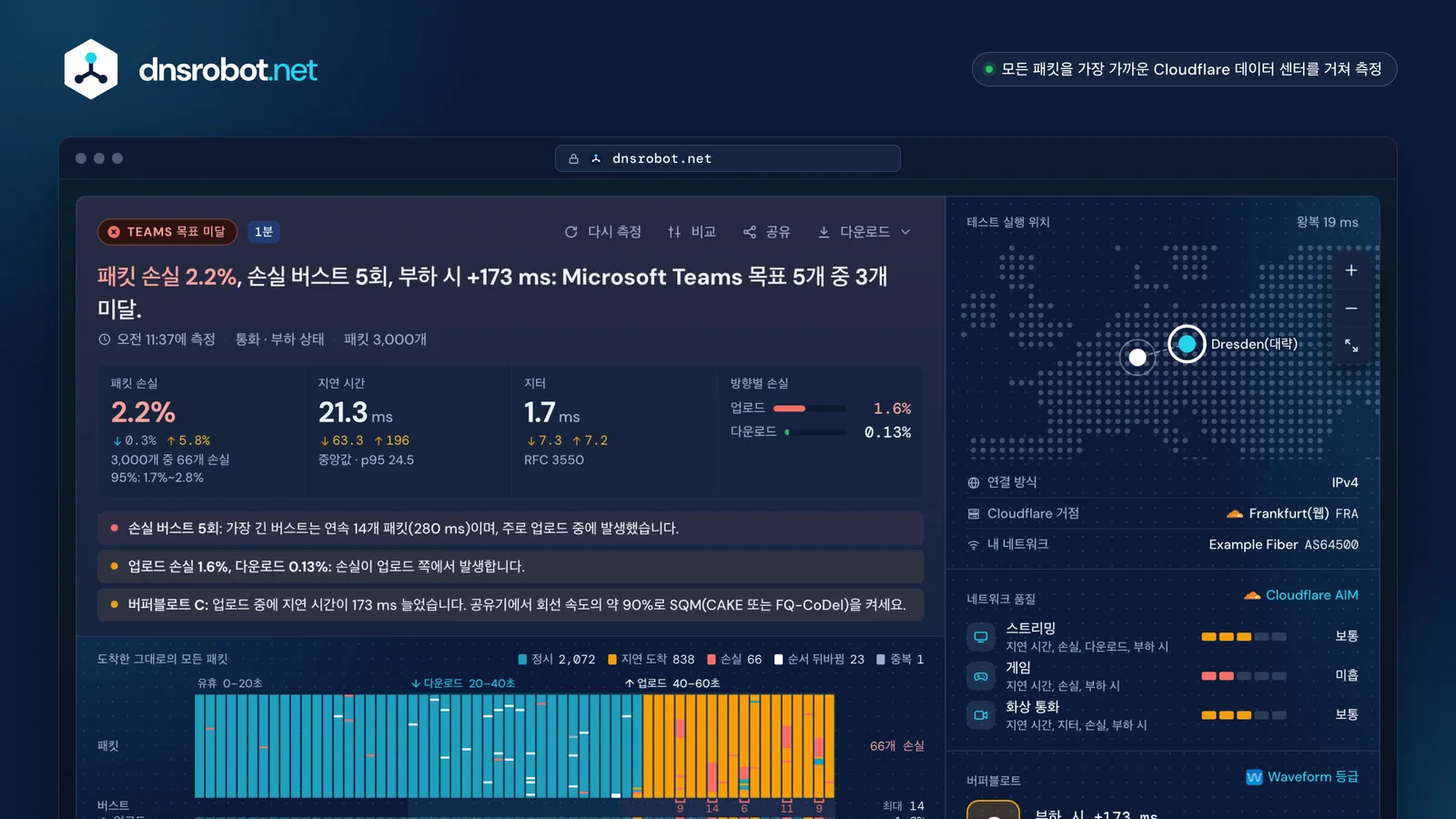
Task: Click the packet arrival bar chart
Action: click(514, 746)
